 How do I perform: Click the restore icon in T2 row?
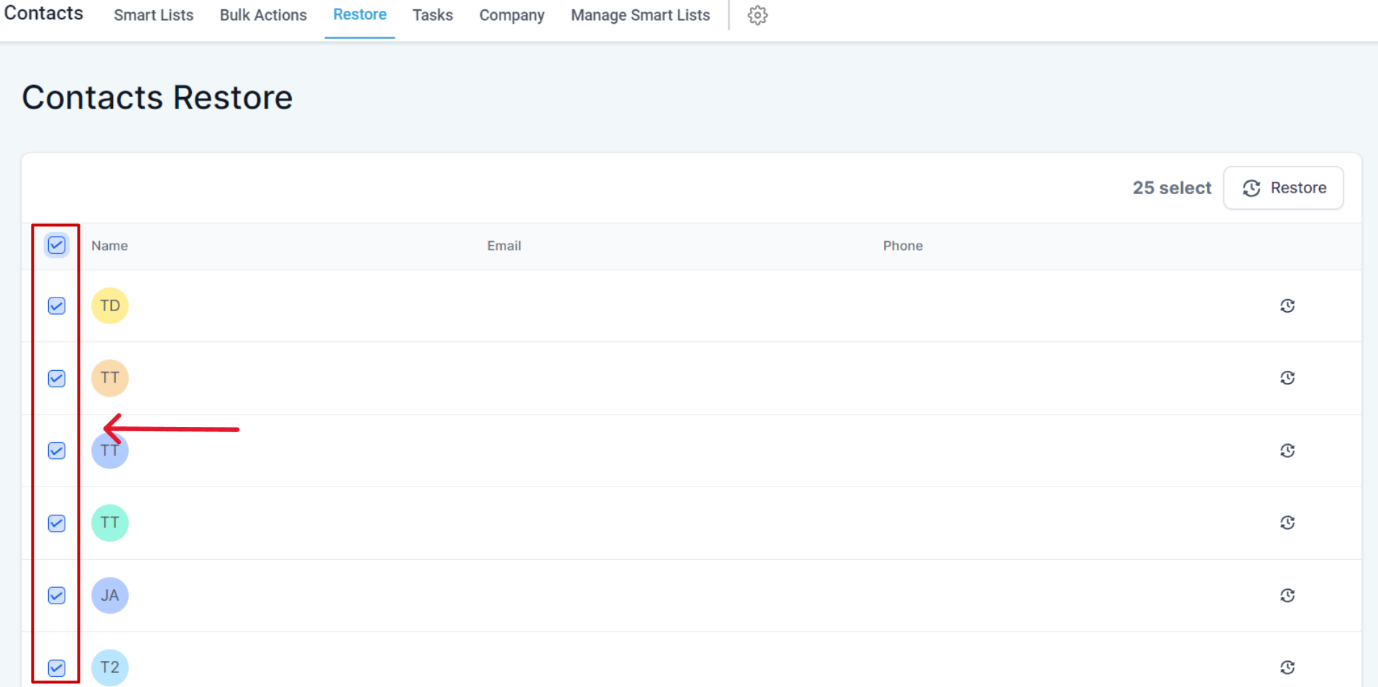click(x=1287, y=667)
